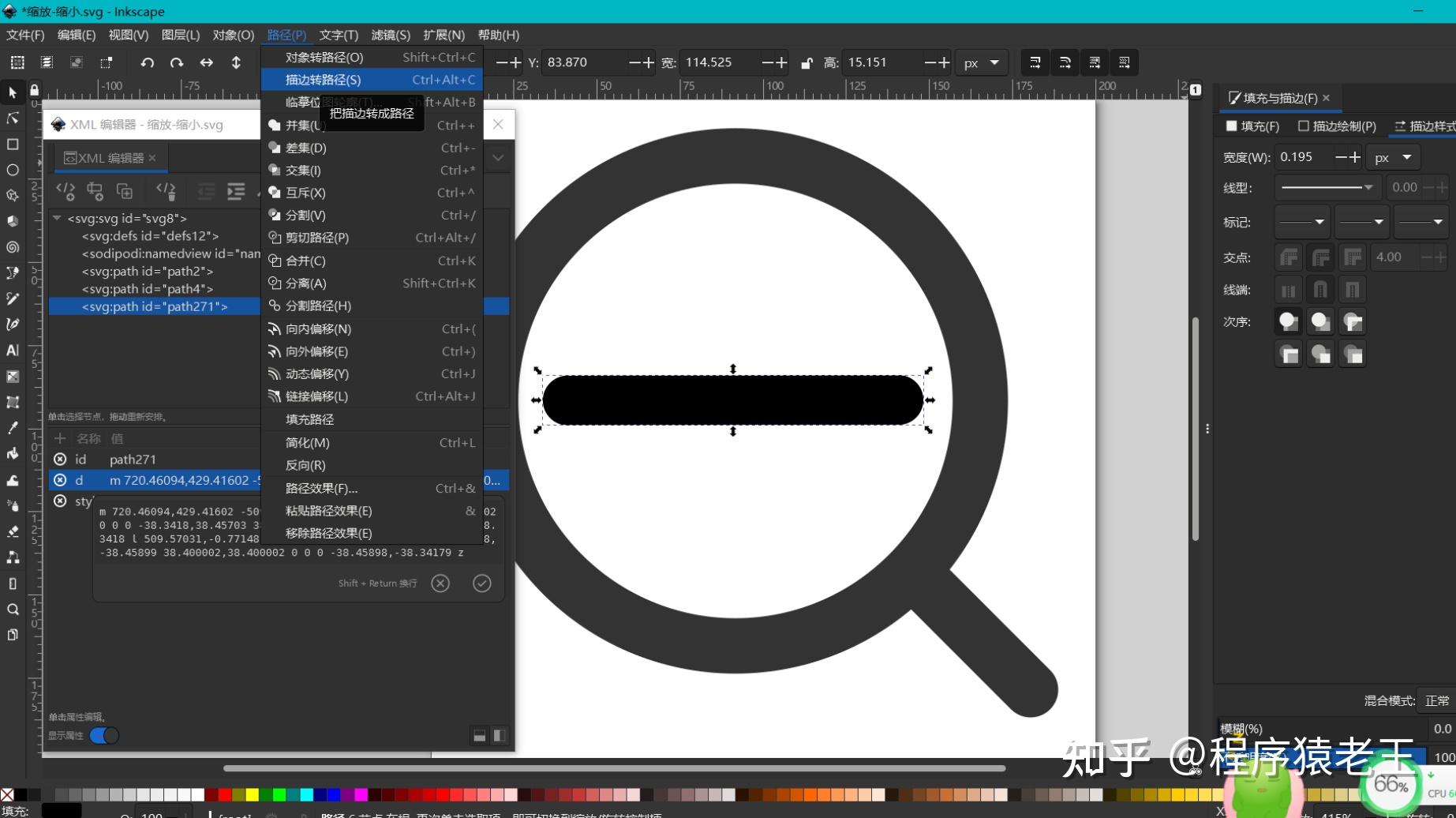Open the text tool in the toolbox
The height and width of the screenshot is (818, 1456).
pos(12,351)
